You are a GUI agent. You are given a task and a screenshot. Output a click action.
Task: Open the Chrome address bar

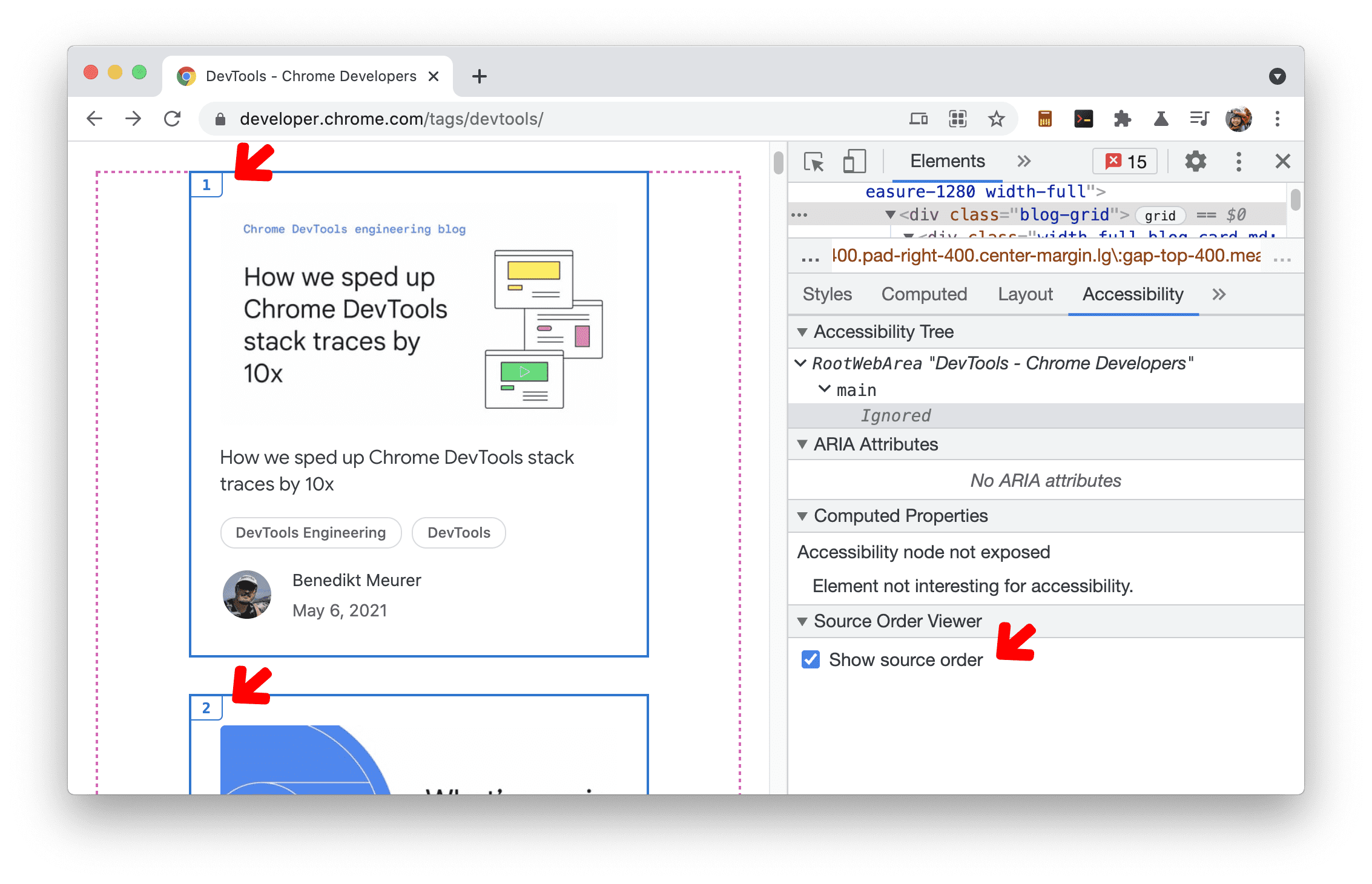pos(450,119)
